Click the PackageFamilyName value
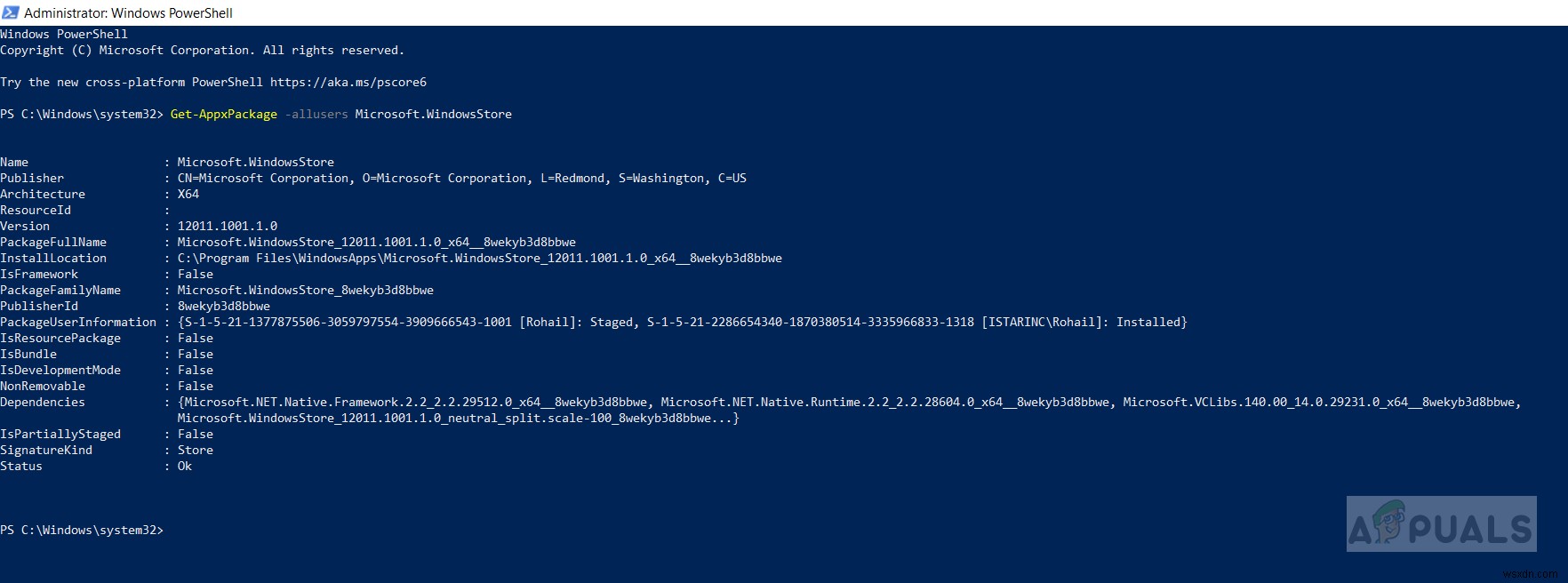Image resolution: width=1568 pixels, height=583 pixels. [305, 290]
